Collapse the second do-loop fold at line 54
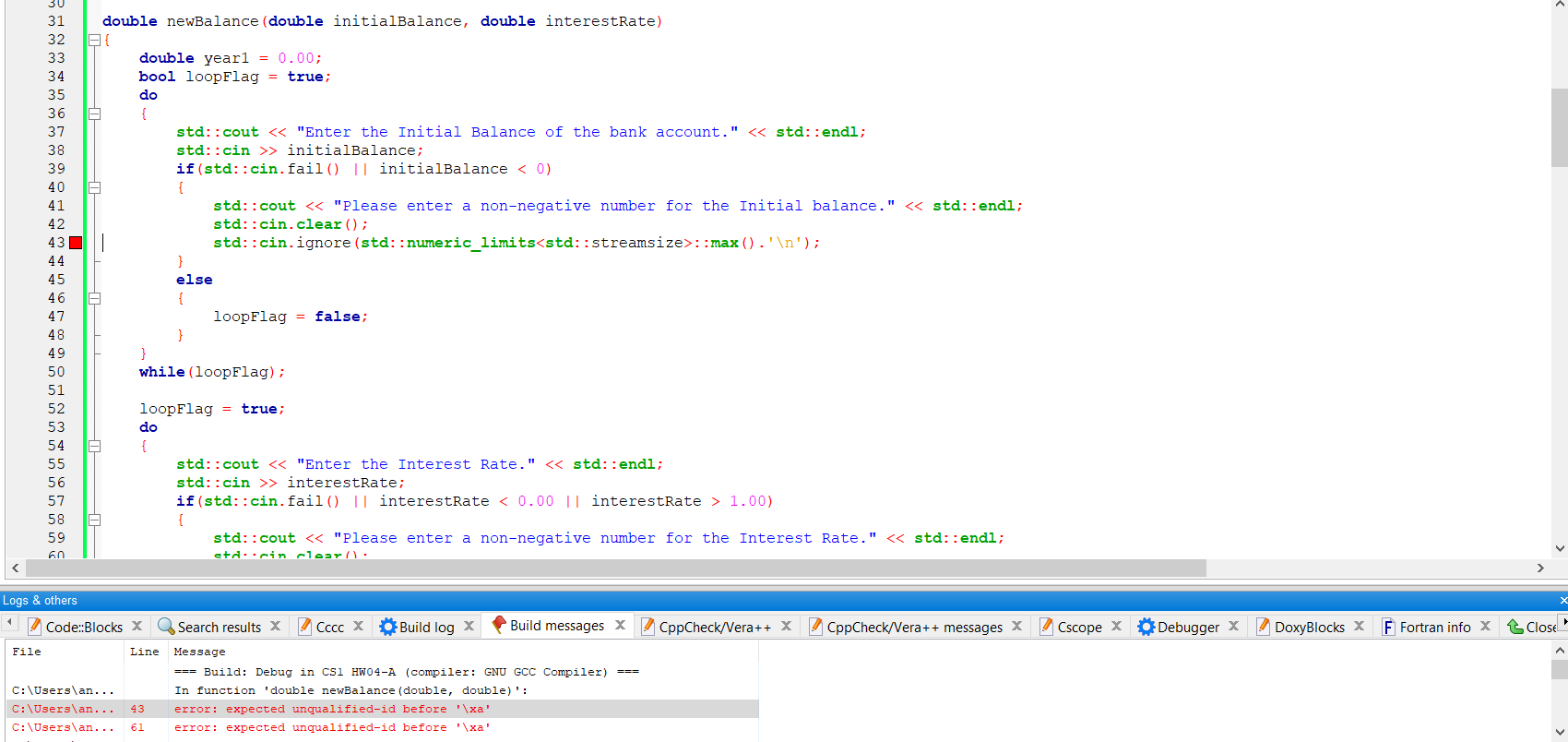Screen dimensions: 1568x742 coord(94,446)
